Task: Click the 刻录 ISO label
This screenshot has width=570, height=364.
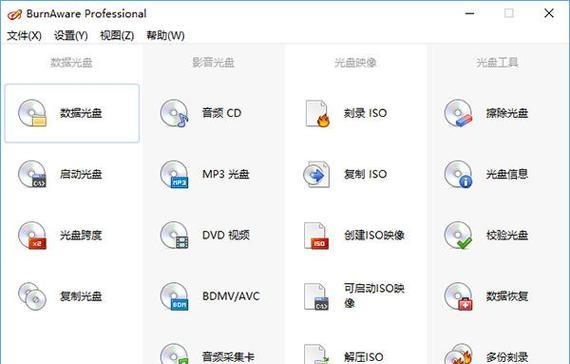Action: tap(365, 113)
